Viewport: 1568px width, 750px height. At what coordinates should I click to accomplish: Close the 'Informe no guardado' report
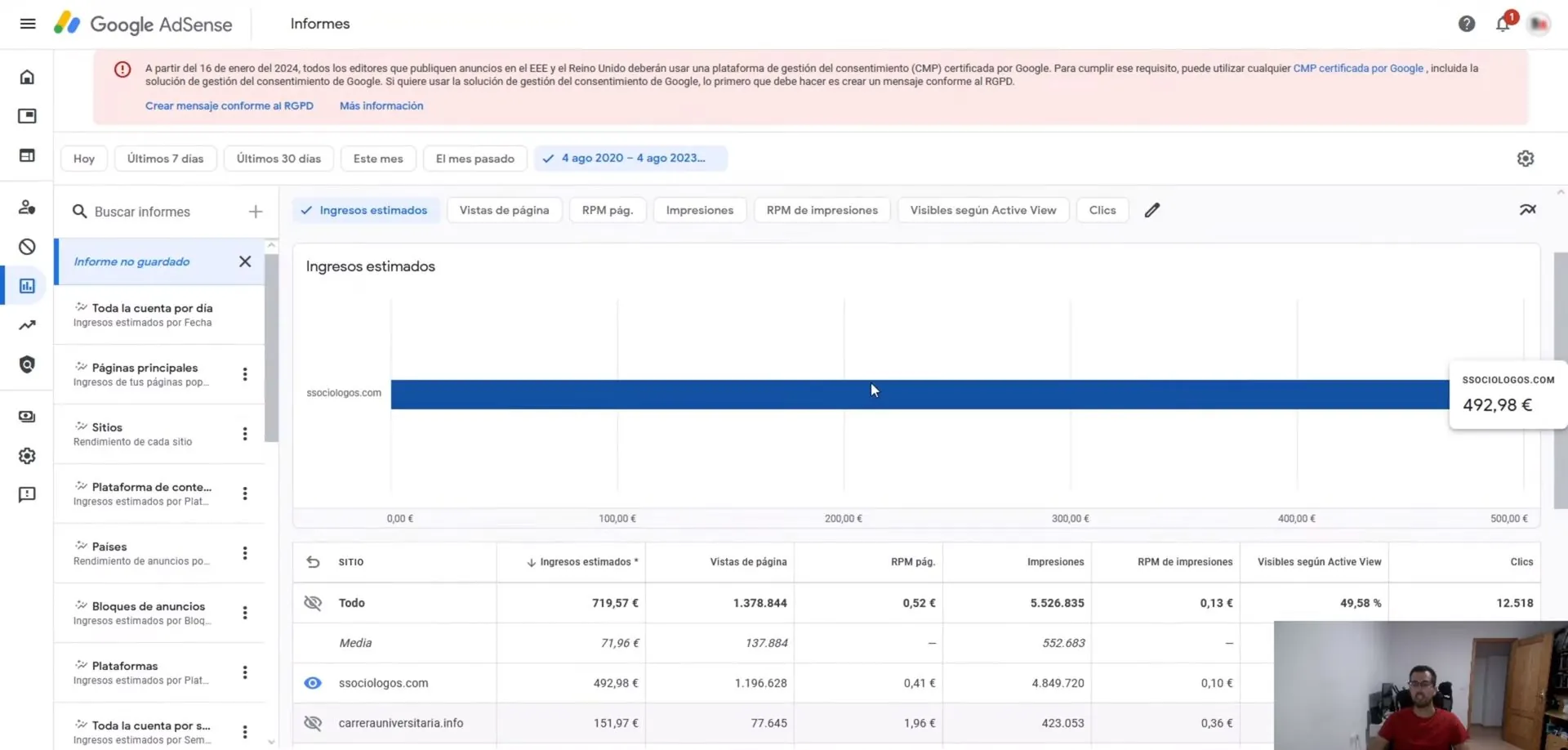coord(245,261)
